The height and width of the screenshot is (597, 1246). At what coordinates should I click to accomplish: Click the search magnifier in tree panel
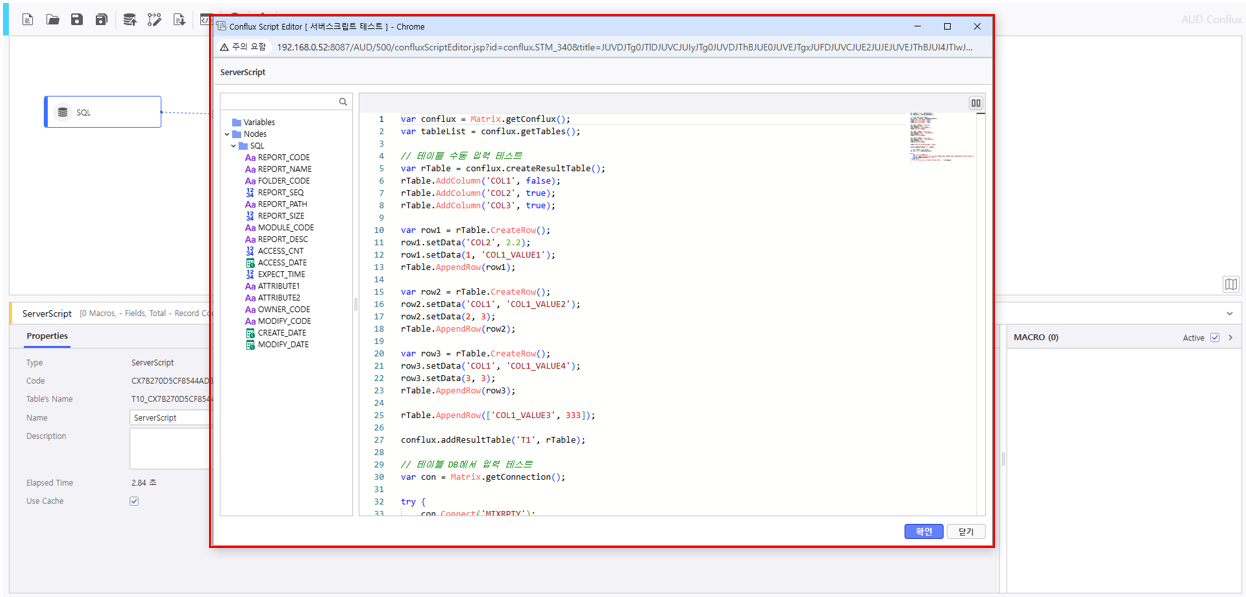[343, 102]
